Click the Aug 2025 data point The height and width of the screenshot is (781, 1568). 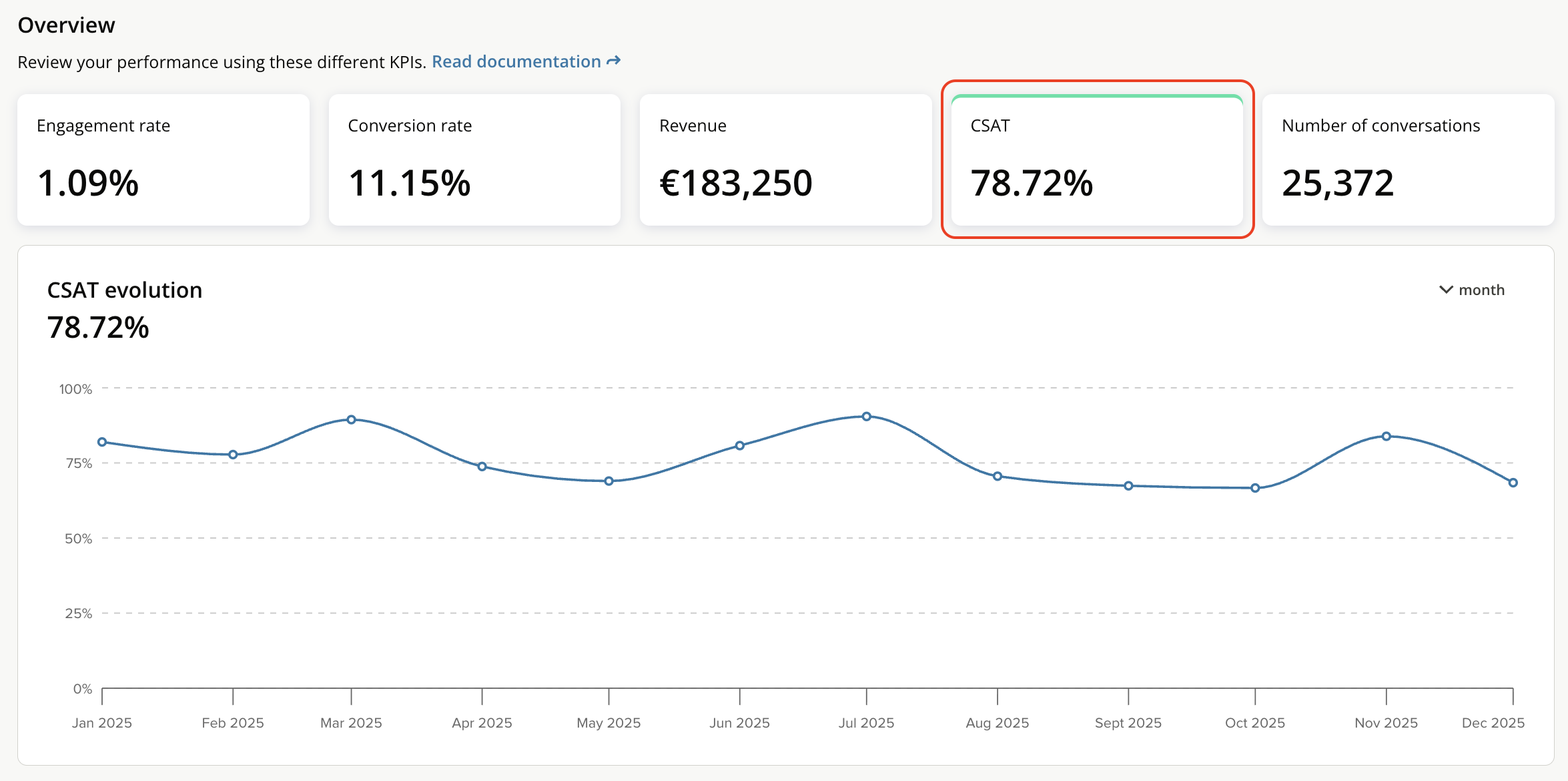point(998,477)
